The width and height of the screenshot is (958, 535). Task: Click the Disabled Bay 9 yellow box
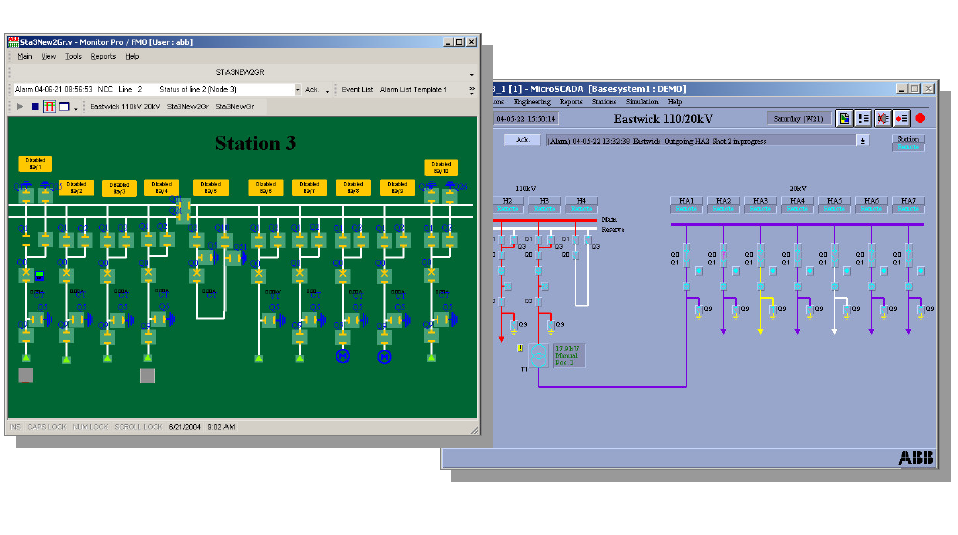[397, 187]
